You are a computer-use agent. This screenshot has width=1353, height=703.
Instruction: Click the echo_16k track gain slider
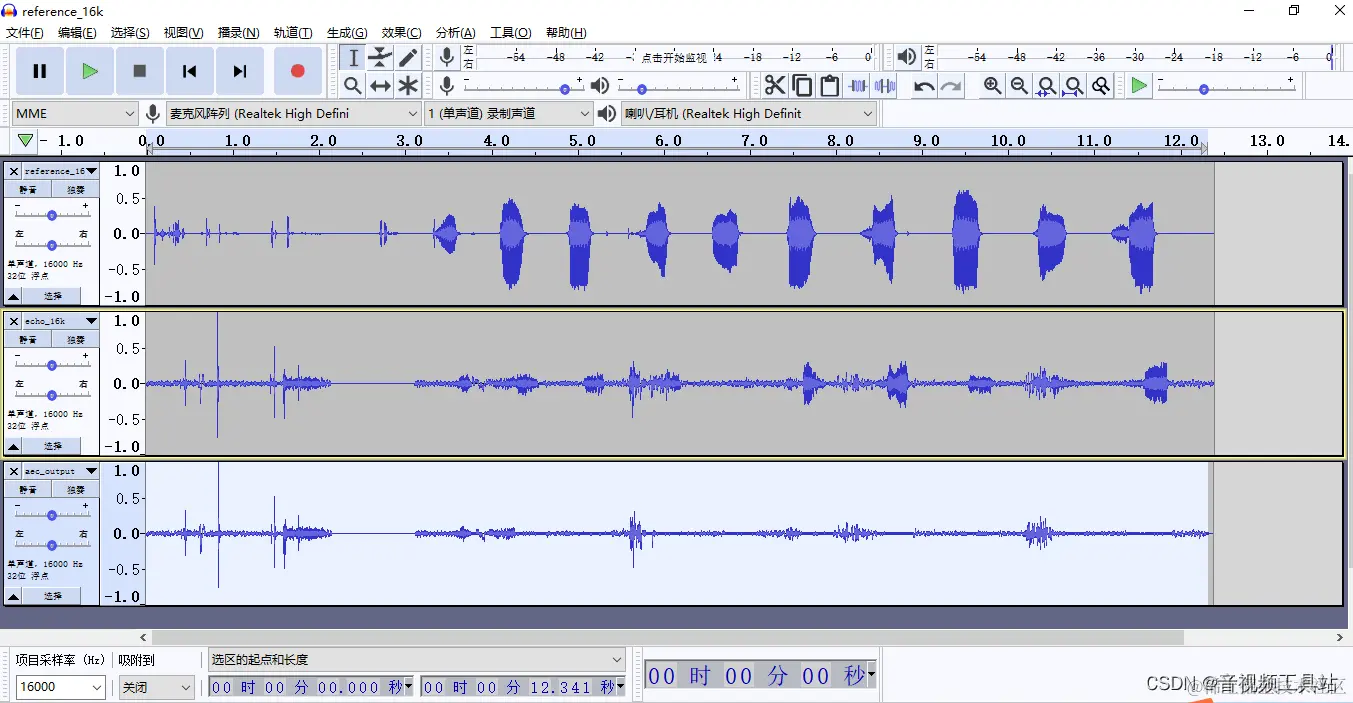(51, 365)
